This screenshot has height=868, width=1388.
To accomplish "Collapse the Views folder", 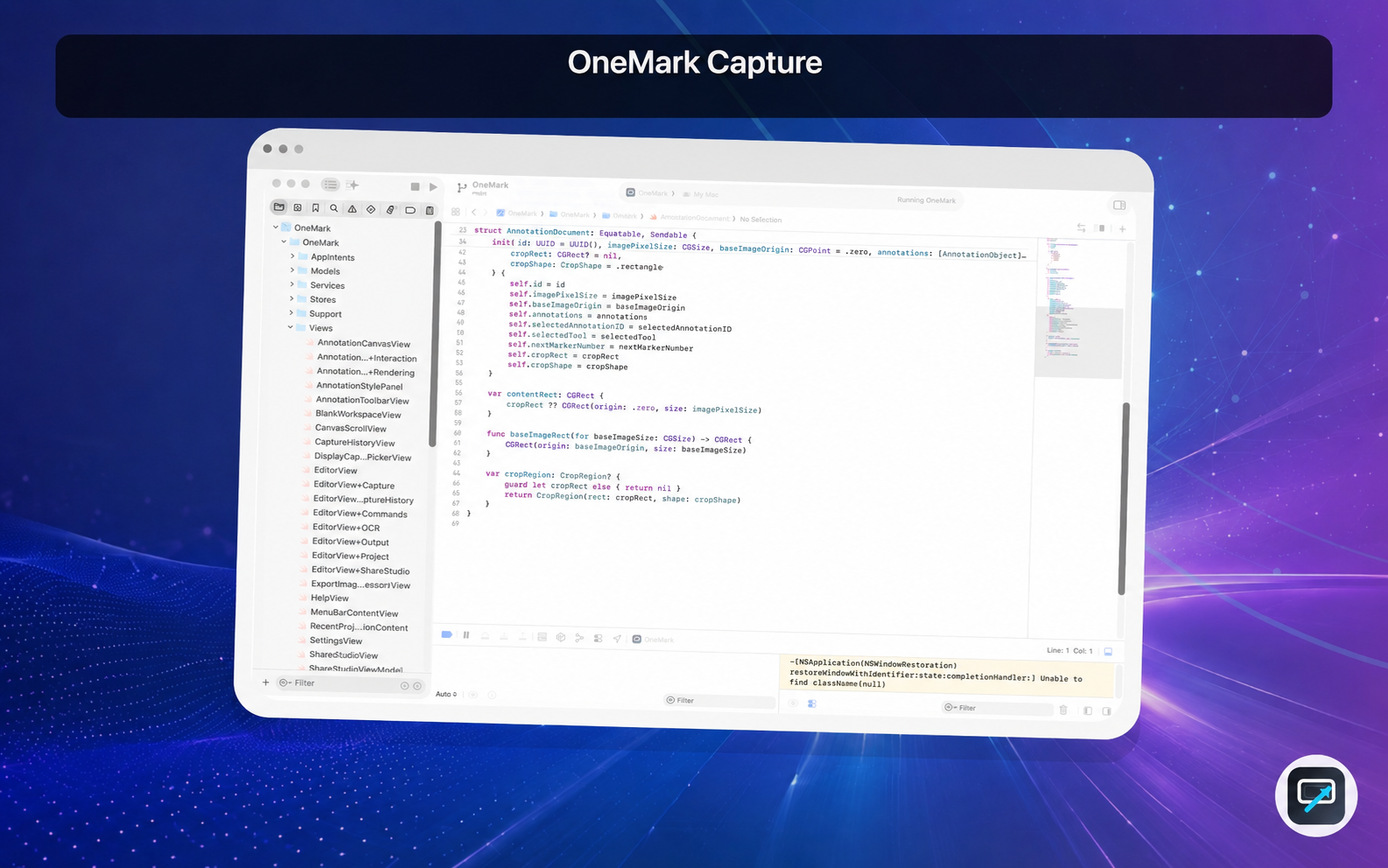I will 291,327.
